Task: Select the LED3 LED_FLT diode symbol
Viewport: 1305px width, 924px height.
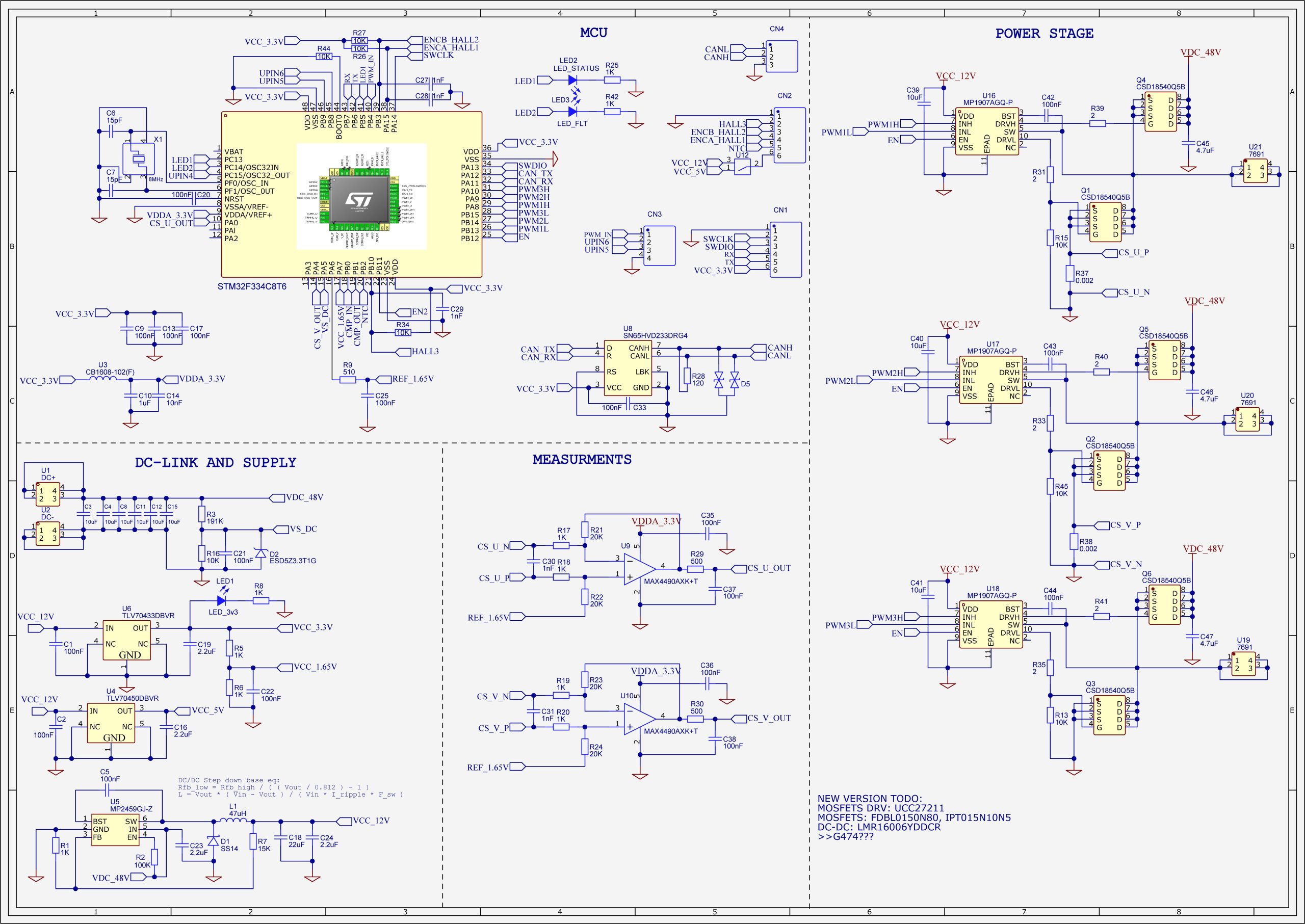Action: point(573,112)
